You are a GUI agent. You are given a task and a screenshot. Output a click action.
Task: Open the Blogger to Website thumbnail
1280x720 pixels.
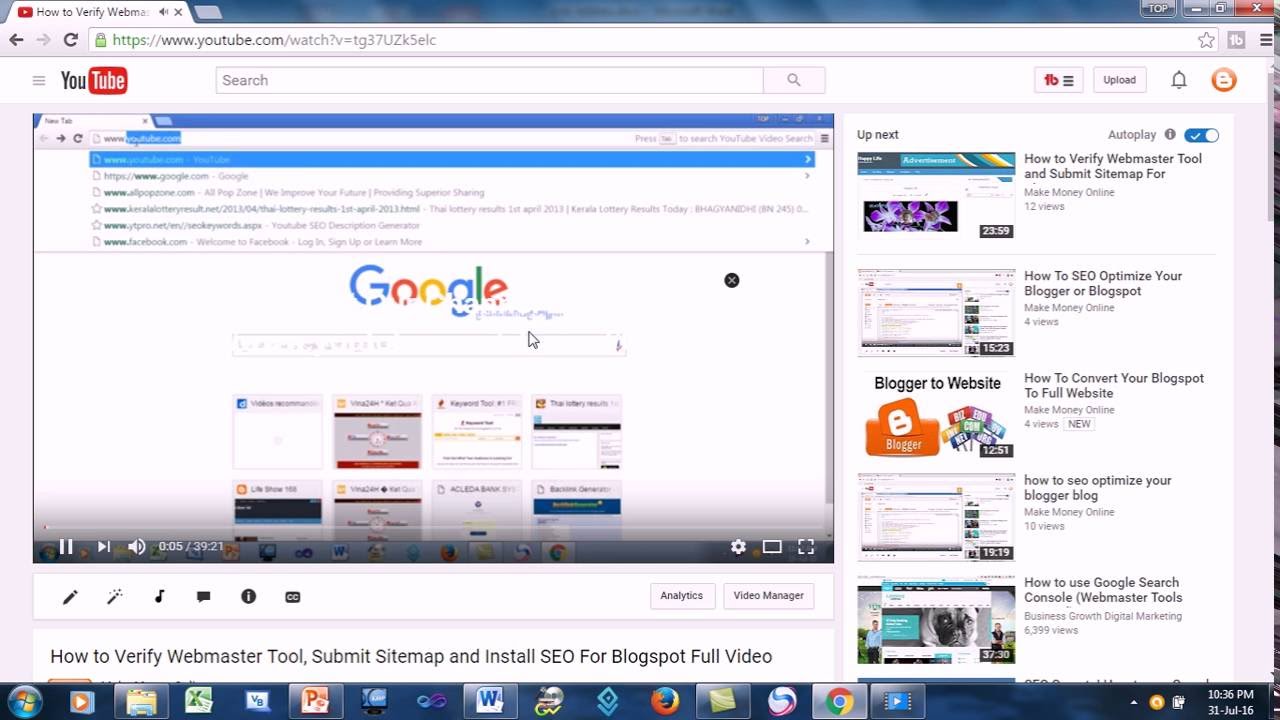click(x=936, y=415)
